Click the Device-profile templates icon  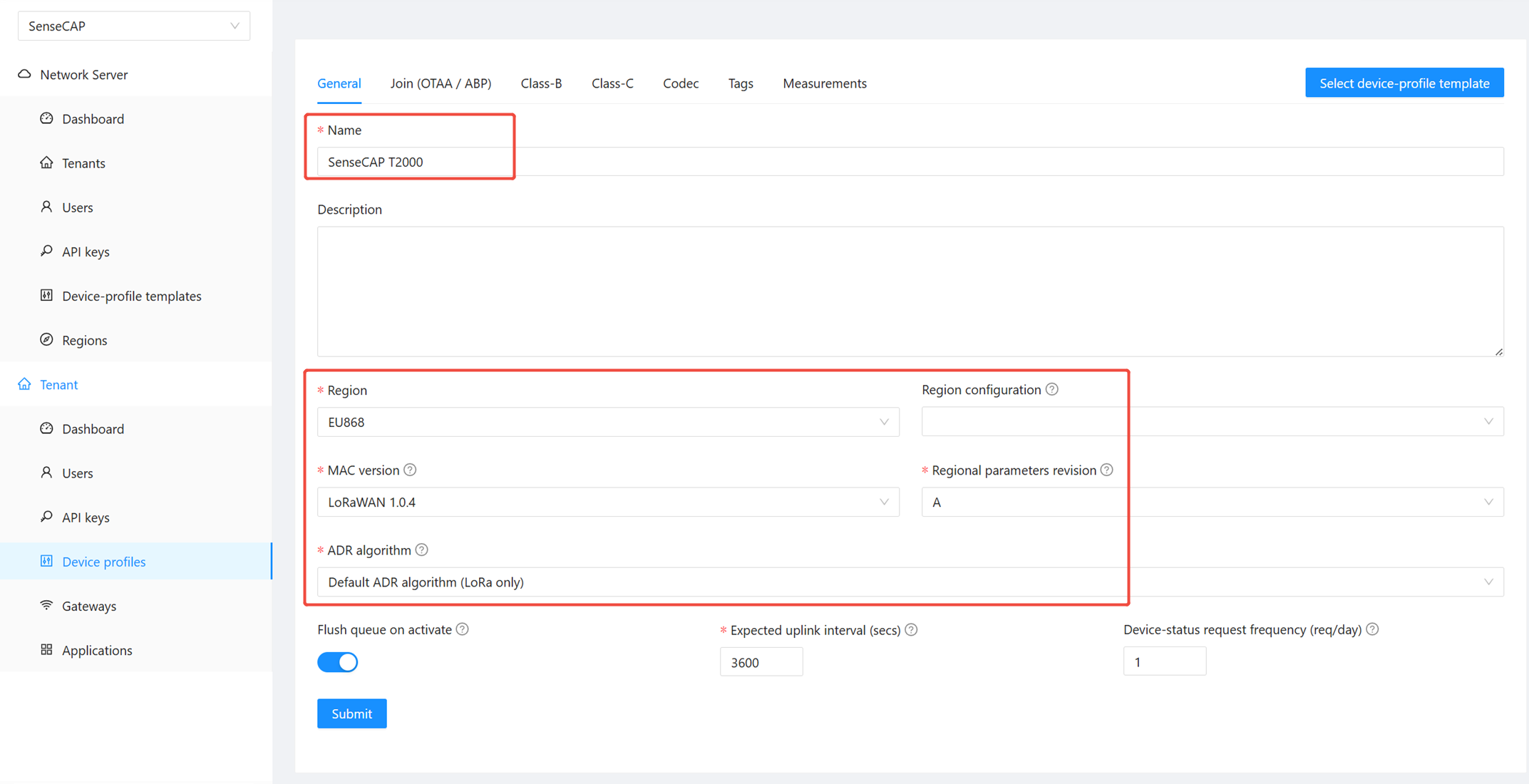point(46,295)
